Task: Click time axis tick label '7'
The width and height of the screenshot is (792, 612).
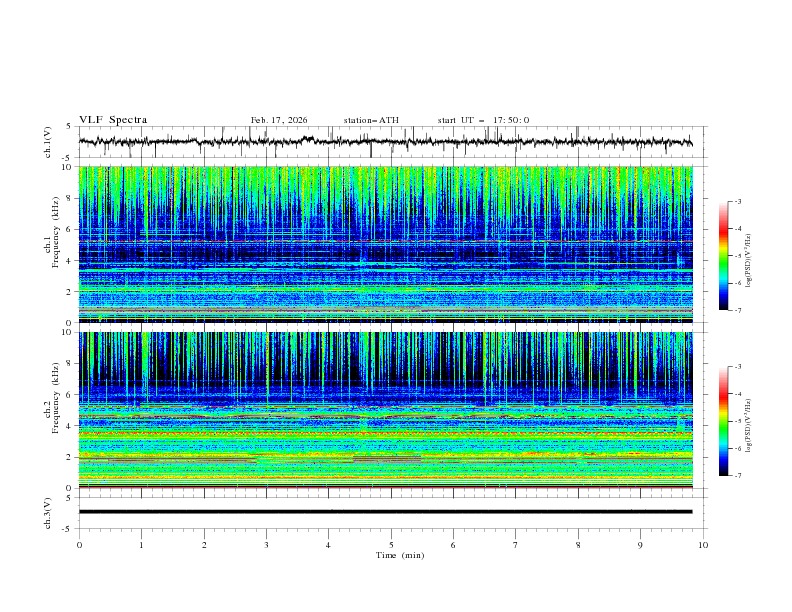Action: [x=516, y=545]
